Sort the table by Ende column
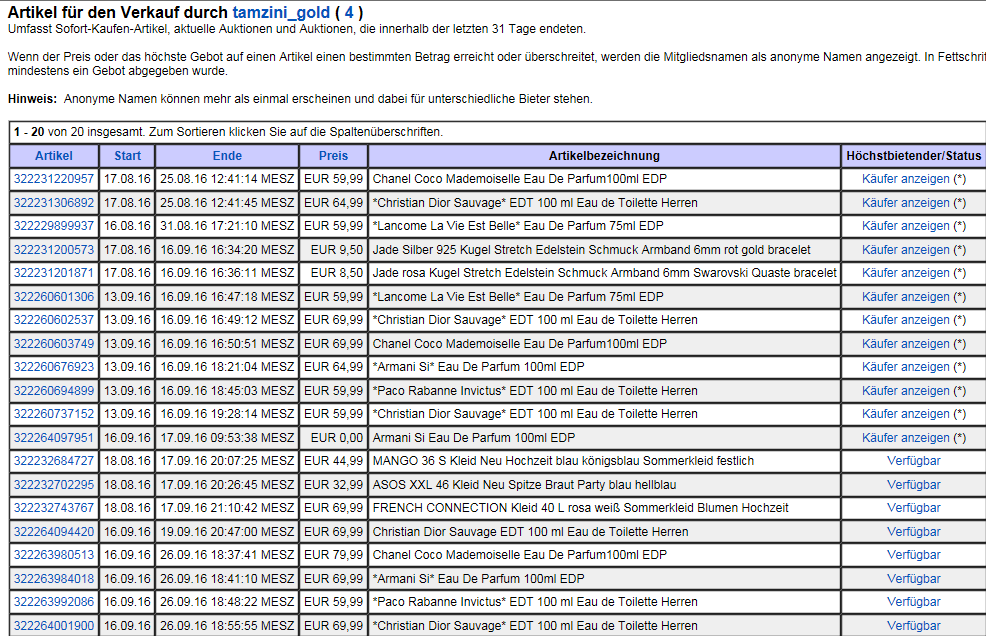The height and width of the screenshot is (636, 986). tap(227, 156)
